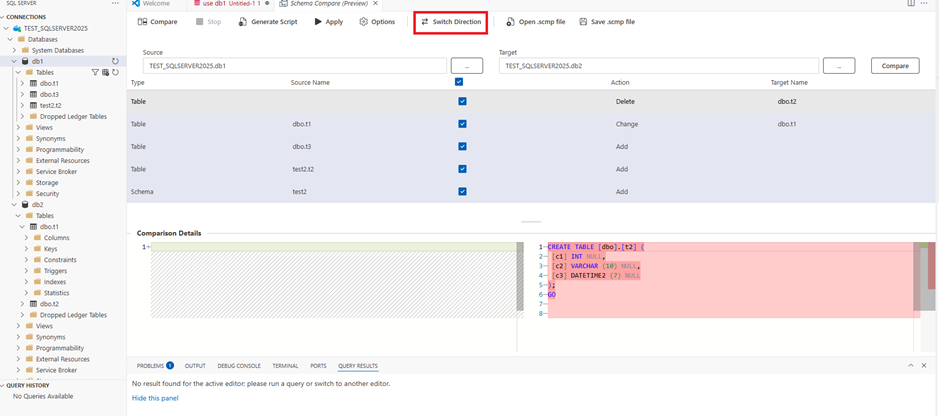Open .scmp file from toolbar
Image resolution: width=939 pixels, height=416 pixels.
click(535, 22)
